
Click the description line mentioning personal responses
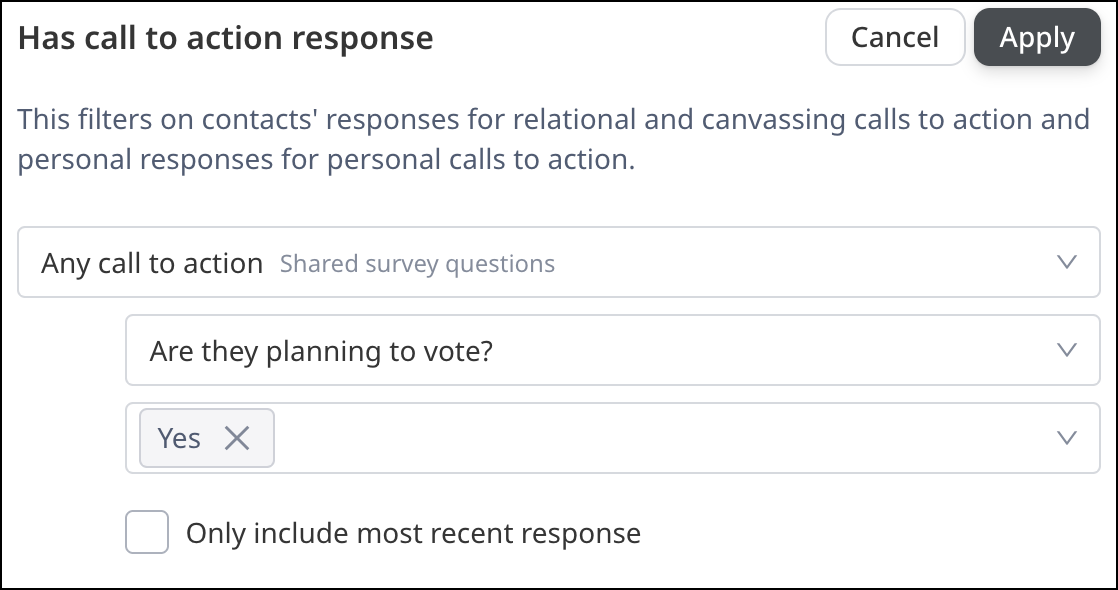(x=326, y=159)
